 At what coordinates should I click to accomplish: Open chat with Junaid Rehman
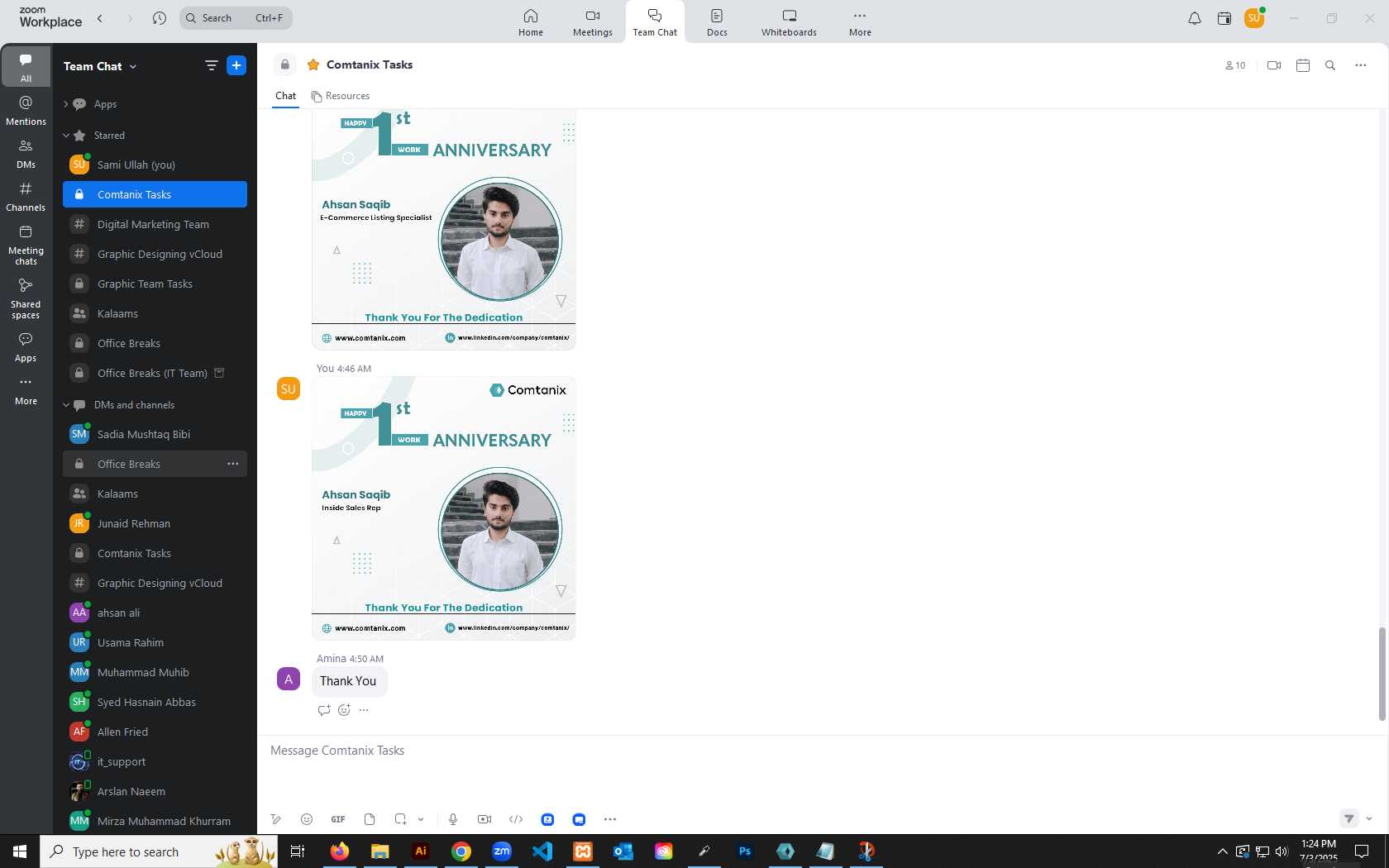(155, 523)
